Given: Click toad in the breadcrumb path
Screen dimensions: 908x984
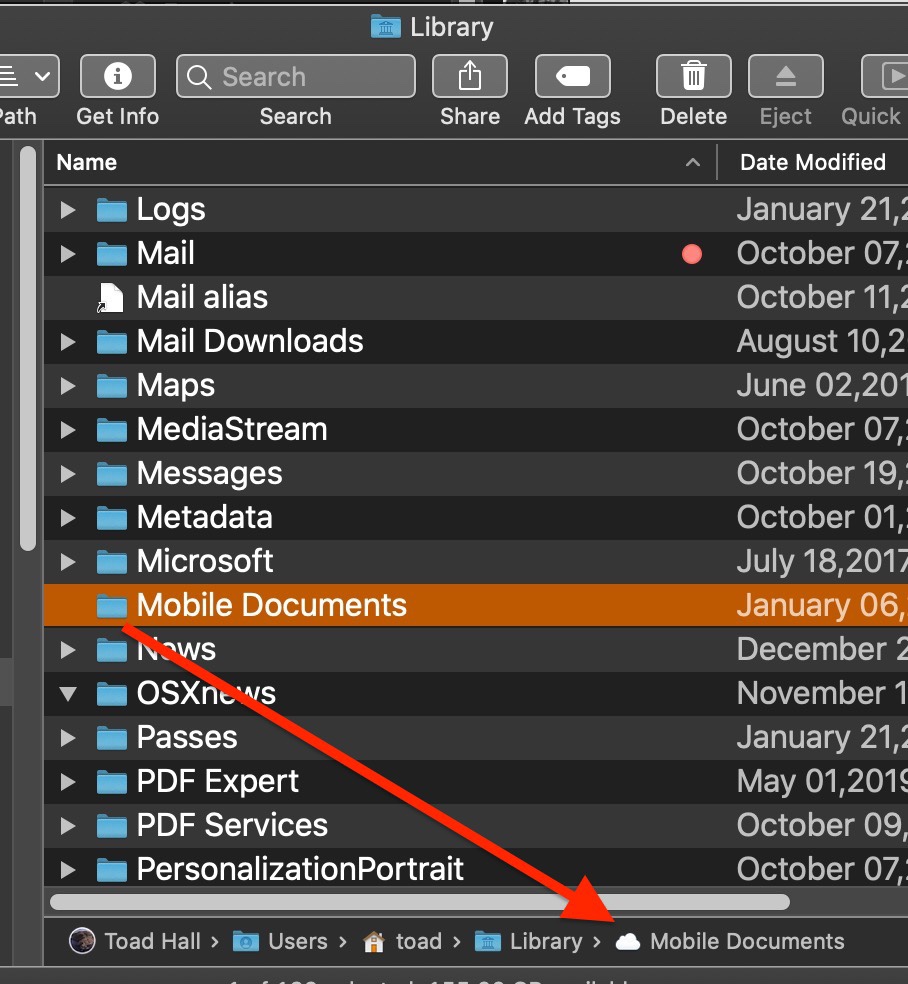Looking at the screenshot, I should [x=418, y=941].
